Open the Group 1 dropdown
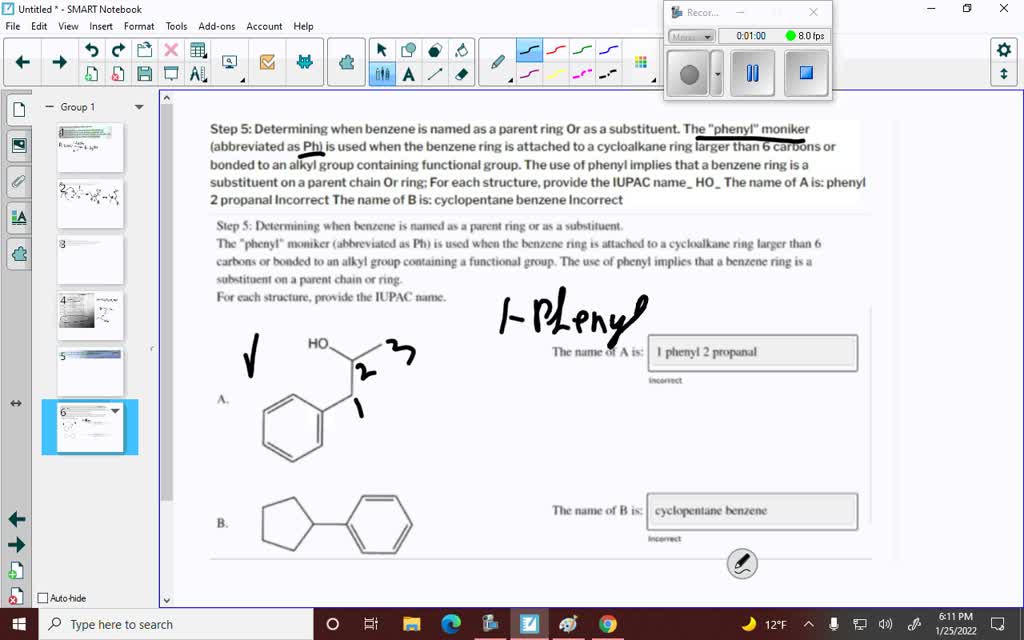 139,106
